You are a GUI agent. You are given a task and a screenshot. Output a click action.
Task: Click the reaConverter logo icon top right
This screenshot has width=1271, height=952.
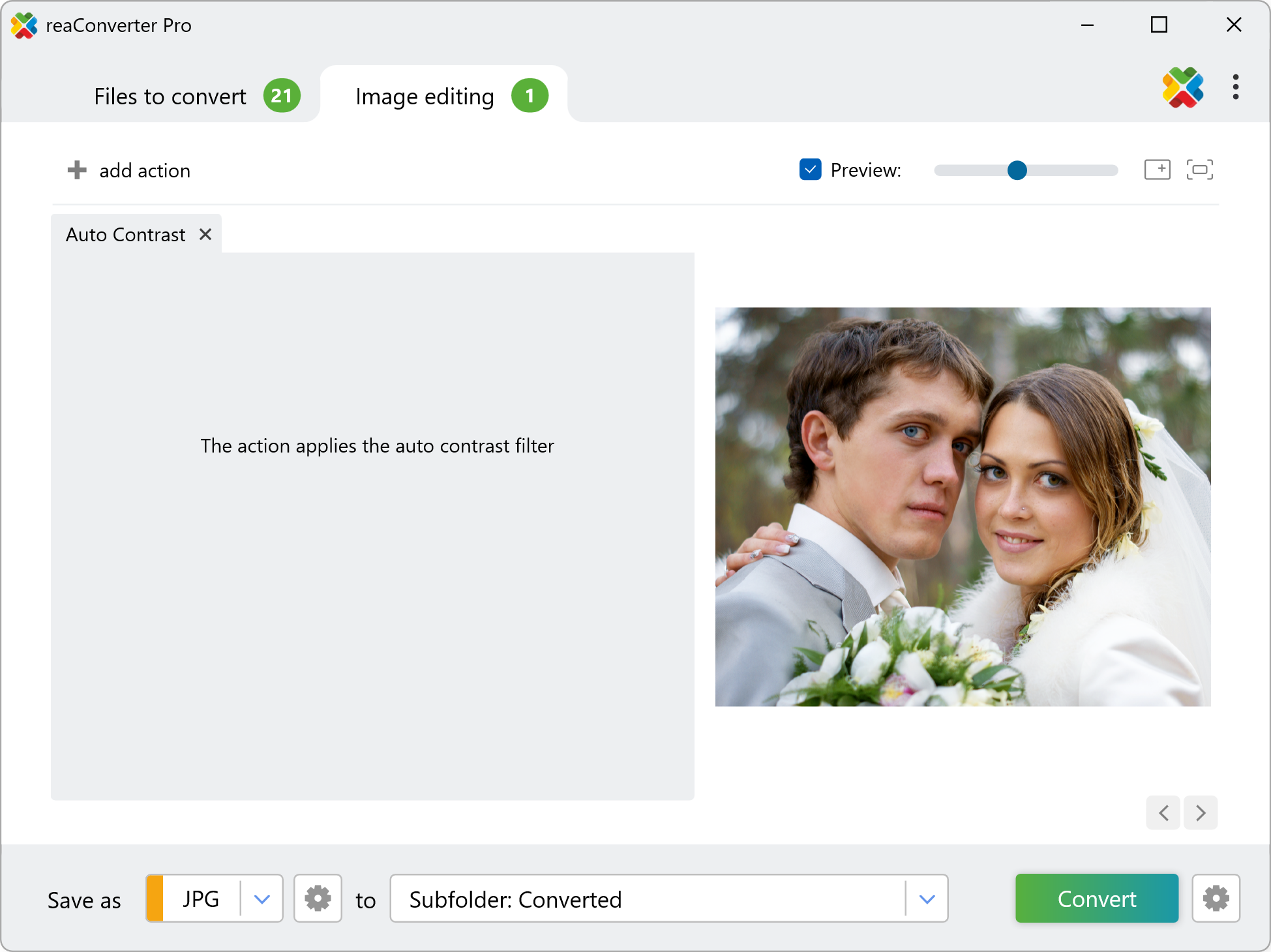(x=1182, y=87)
